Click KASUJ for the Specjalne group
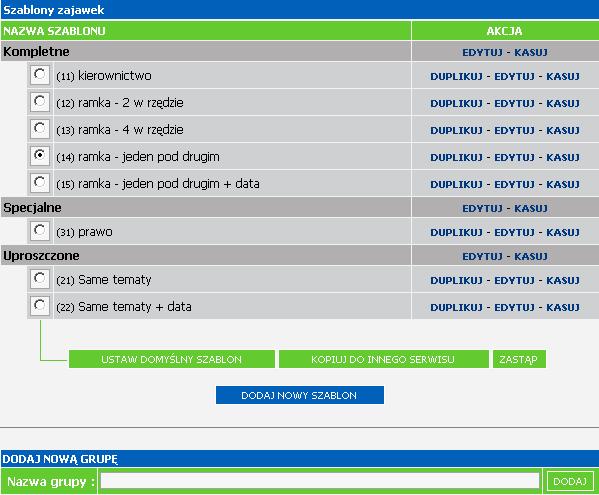This screenshot has height=495, width=599. pyautogui.click(x=531, y=209)
